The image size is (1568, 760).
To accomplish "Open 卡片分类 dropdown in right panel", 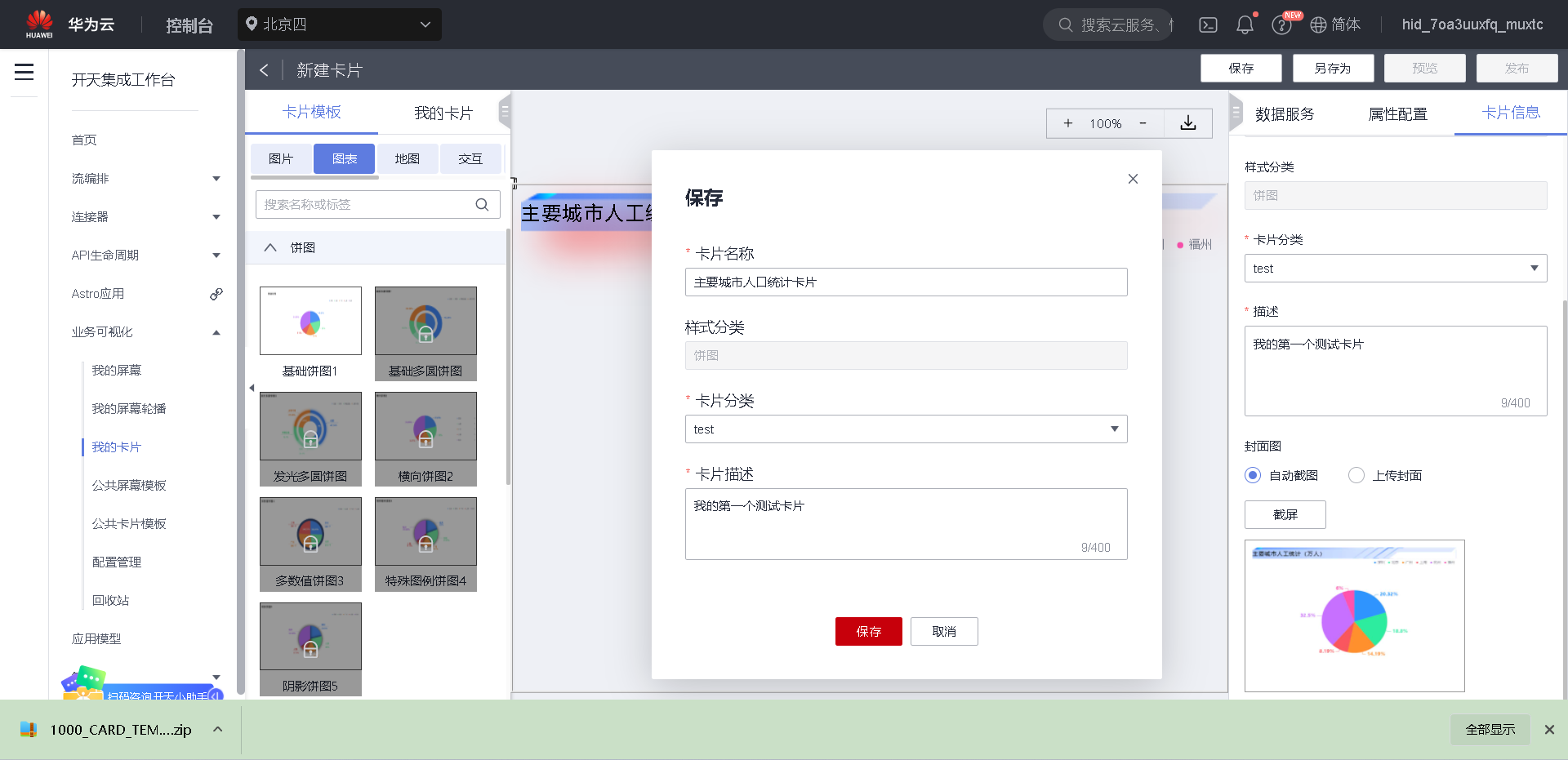I will 1396,269.
